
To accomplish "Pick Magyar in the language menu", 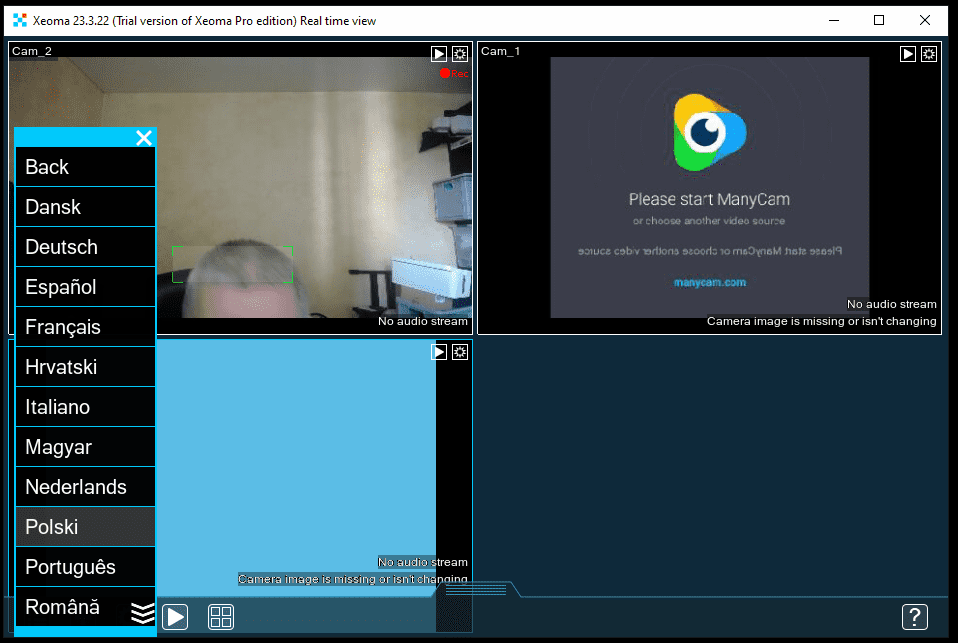I will pos(86,447).
